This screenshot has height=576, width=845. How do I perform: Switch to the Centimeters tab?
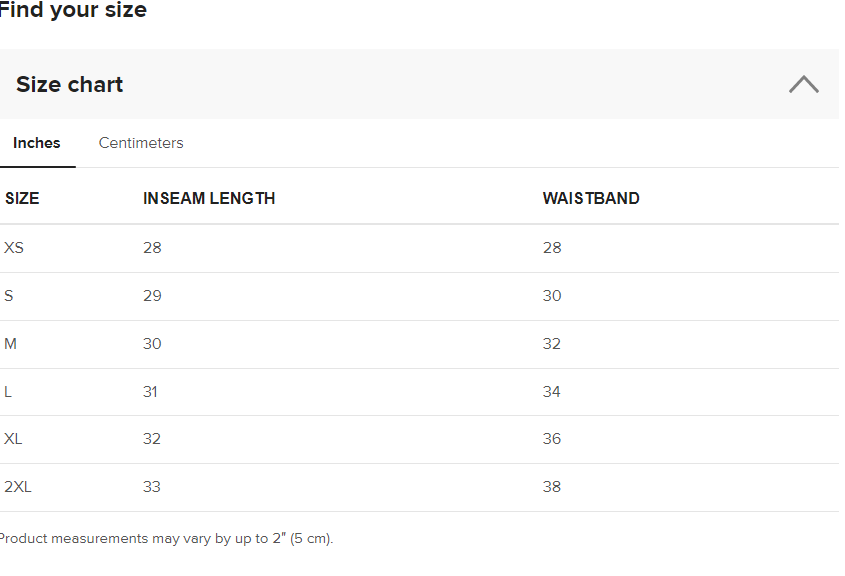pyautogui.click(x=141, y=143)
